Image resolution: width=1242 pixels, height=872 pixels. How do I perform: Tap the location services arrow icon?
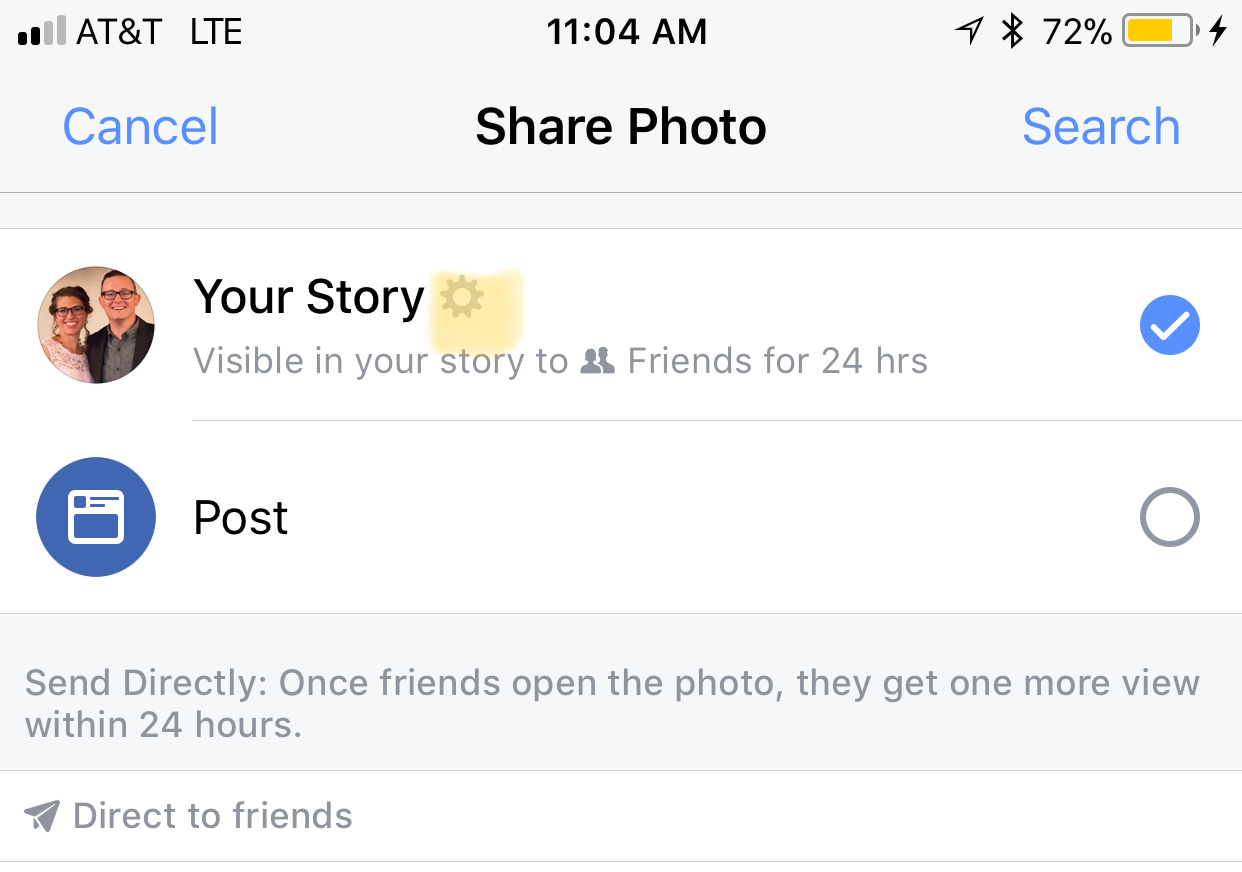(x=968, y=32)
